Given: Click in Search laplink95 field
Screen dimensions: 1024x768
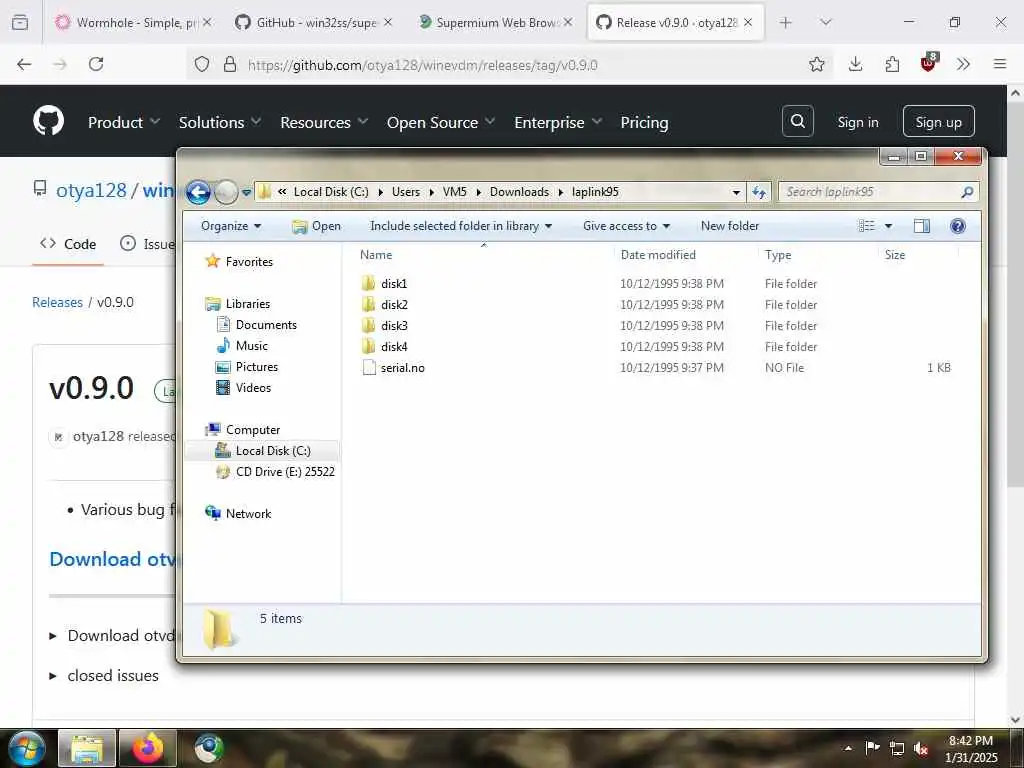Looking at the screenshot, I should point(871,192).
